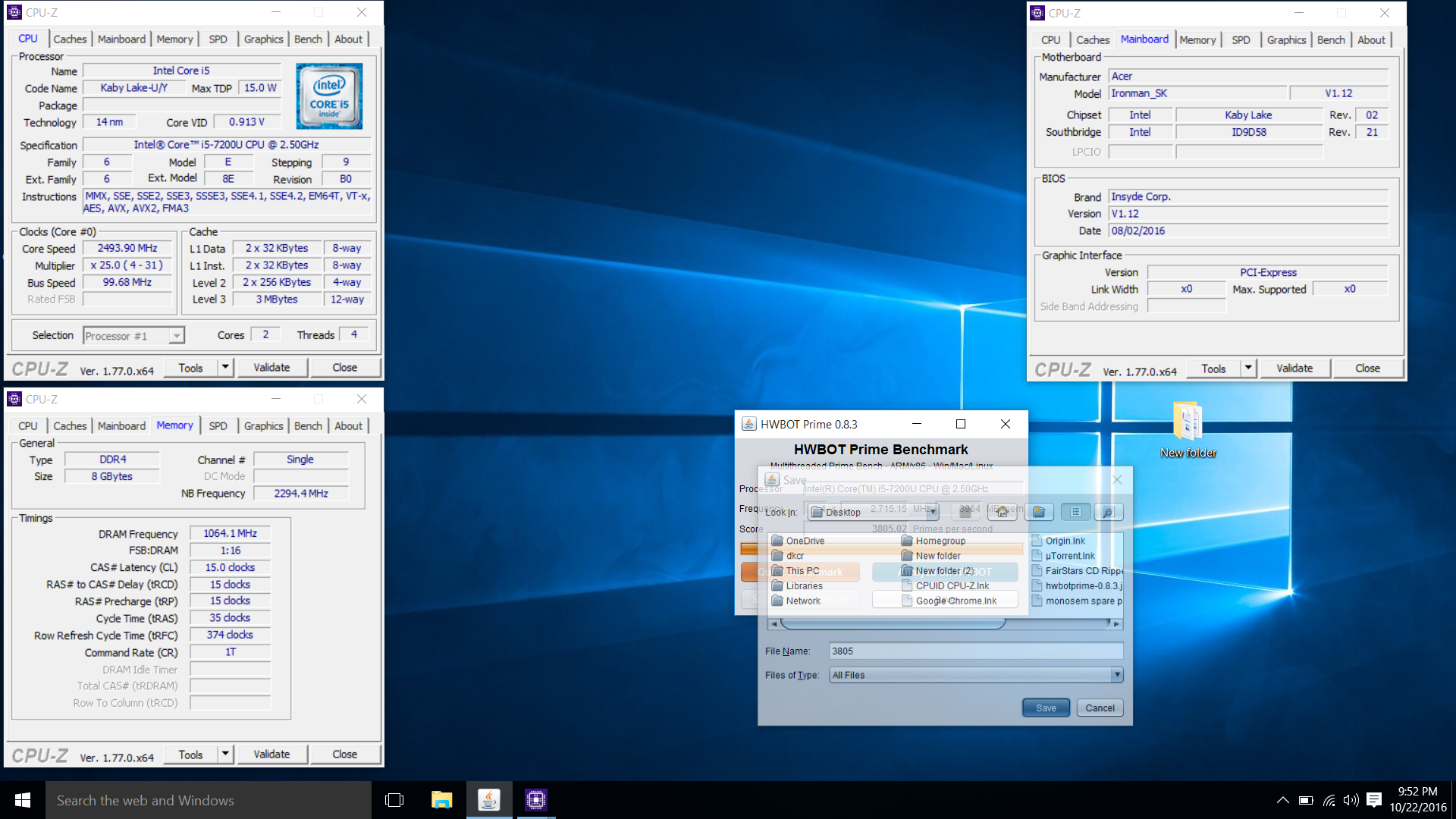The image size is (1456, 819).
Task: Select Origin.lnk file in list
Action: 1059,541
